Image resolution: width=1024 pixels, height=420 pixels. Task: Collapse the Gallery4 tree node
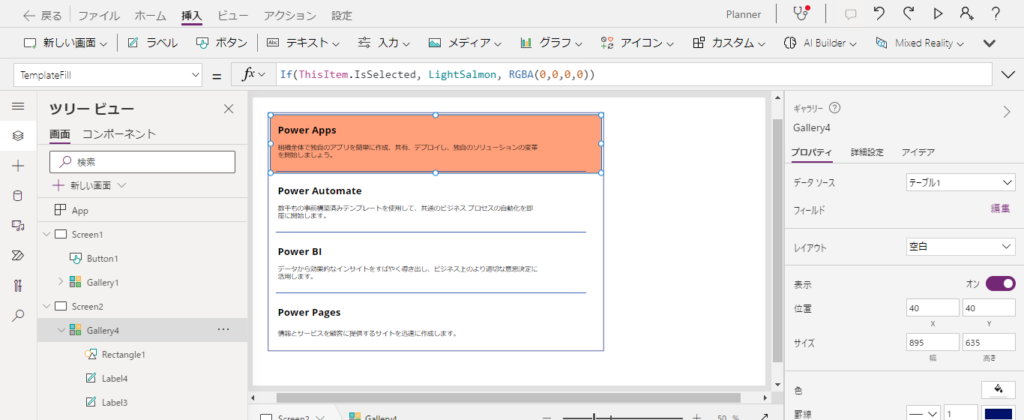coord(61,330)
